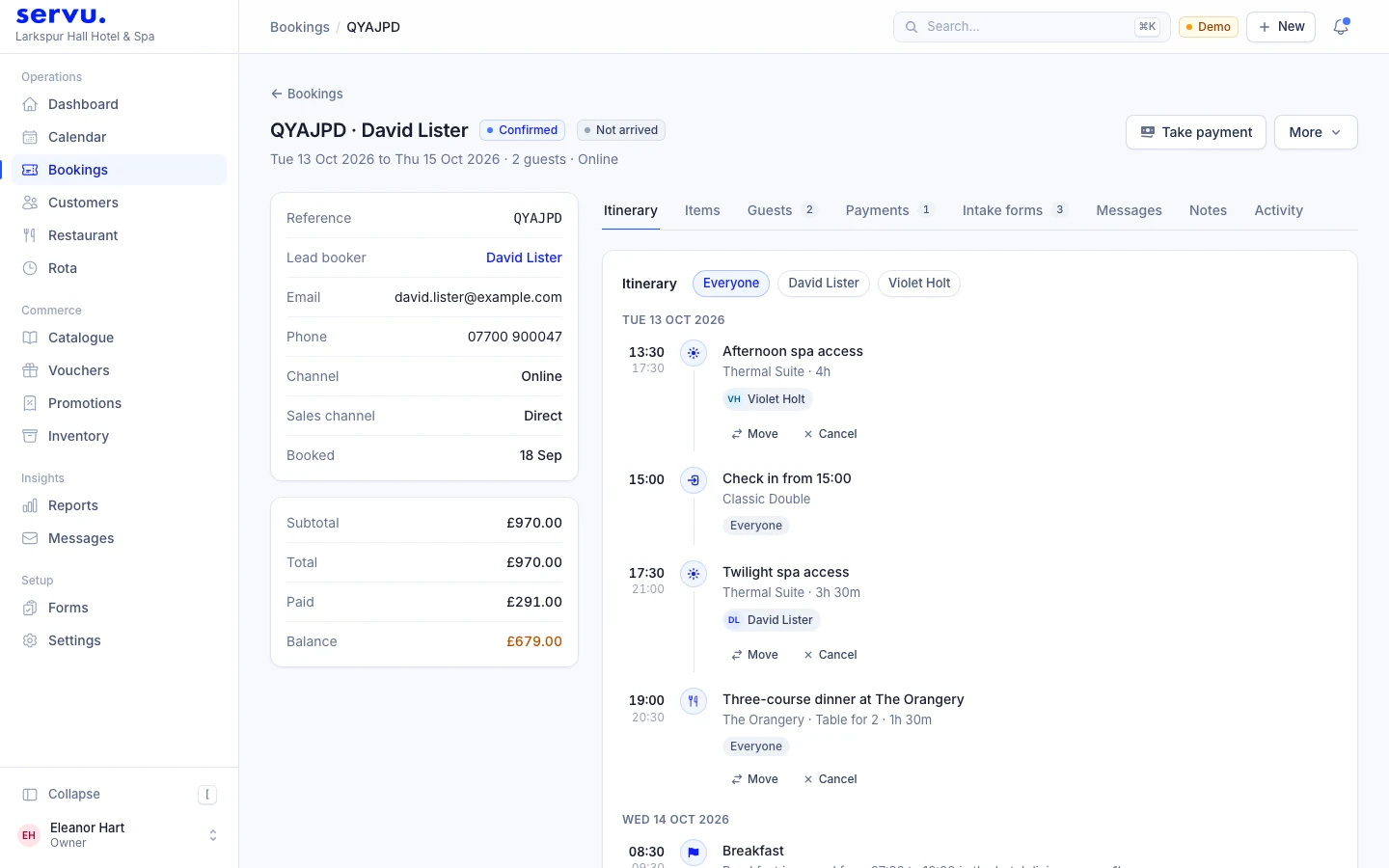Image resolution: width=1389 pixels, height=868 pixels.
Task: Open the Payments tab
Action: (x=889, y=210)
